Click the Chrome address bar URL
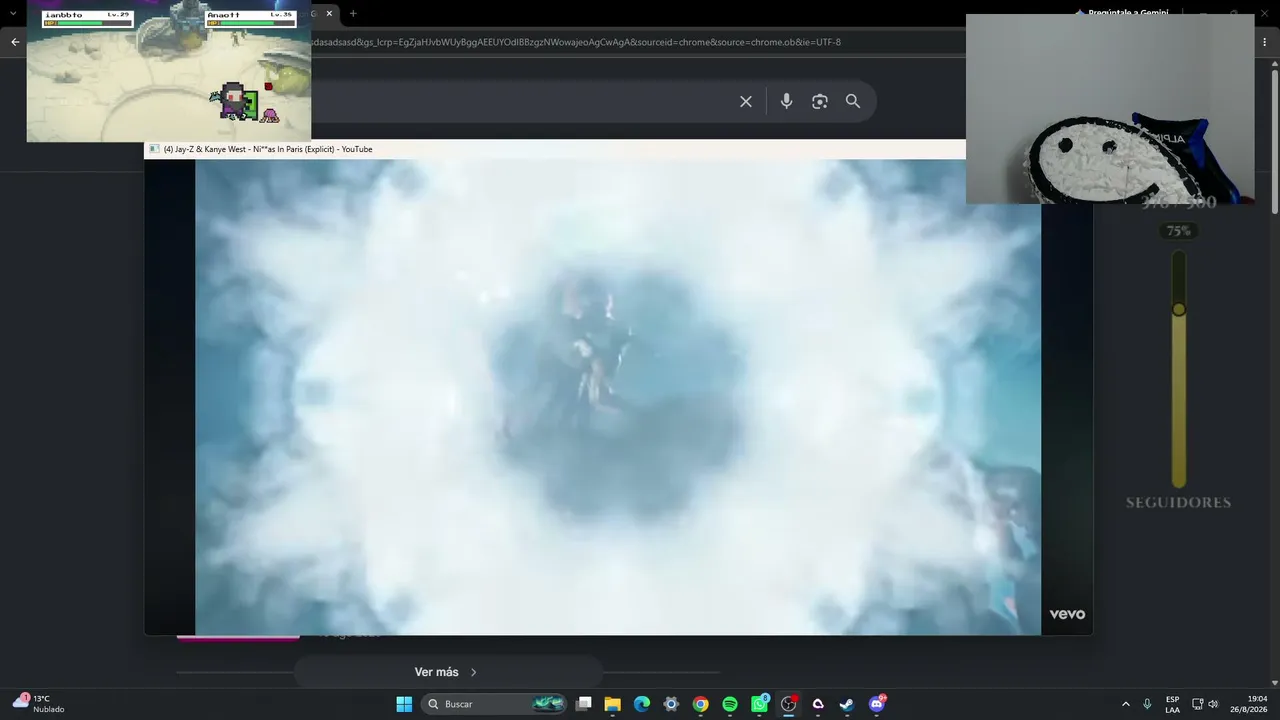 (576, 42)
